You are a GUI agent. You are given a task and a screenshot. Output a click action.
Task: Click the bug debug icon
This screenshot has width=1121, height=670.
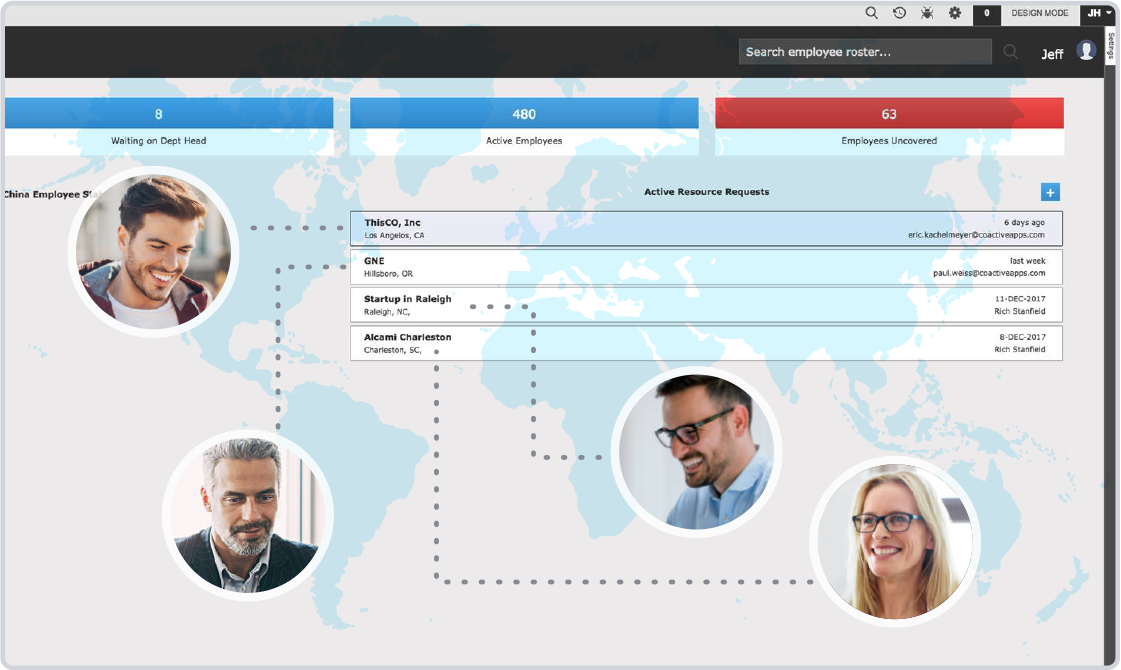927,13
